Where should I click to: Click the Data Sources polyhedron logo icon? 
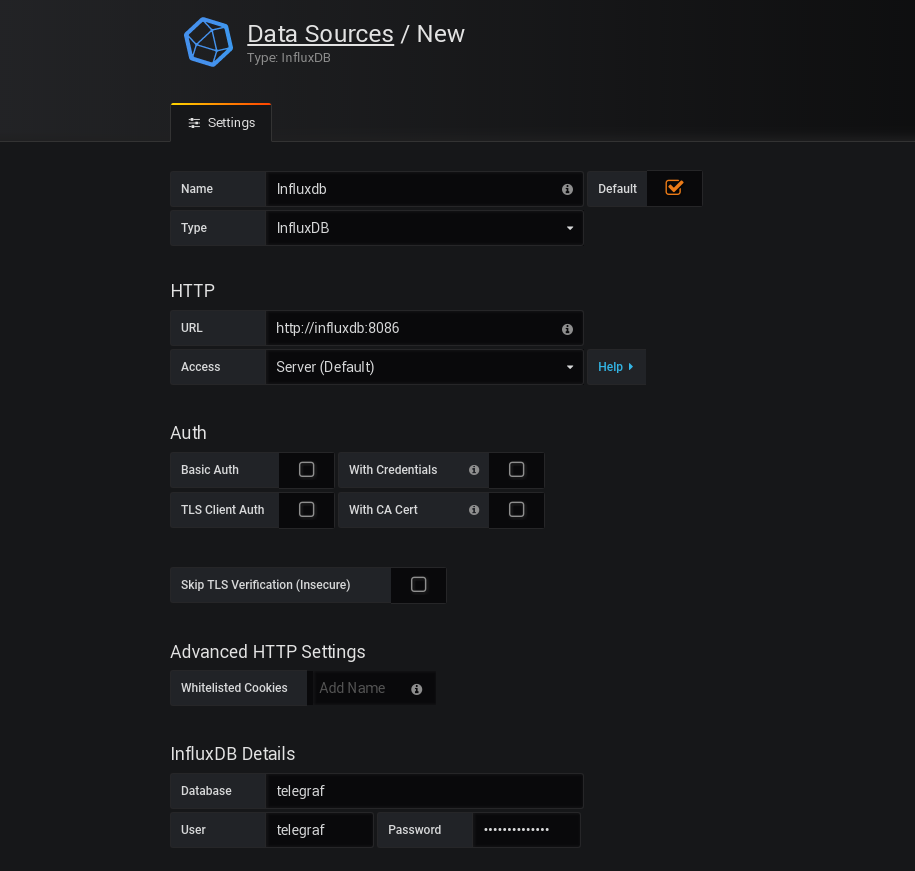coord(208,42)
